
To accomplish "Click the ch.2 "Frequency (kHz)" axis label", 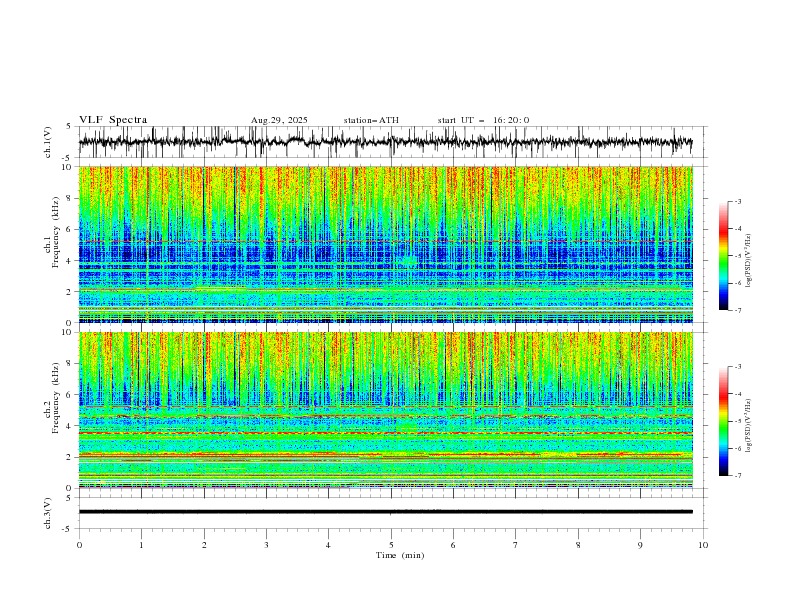I will (56, 398).
